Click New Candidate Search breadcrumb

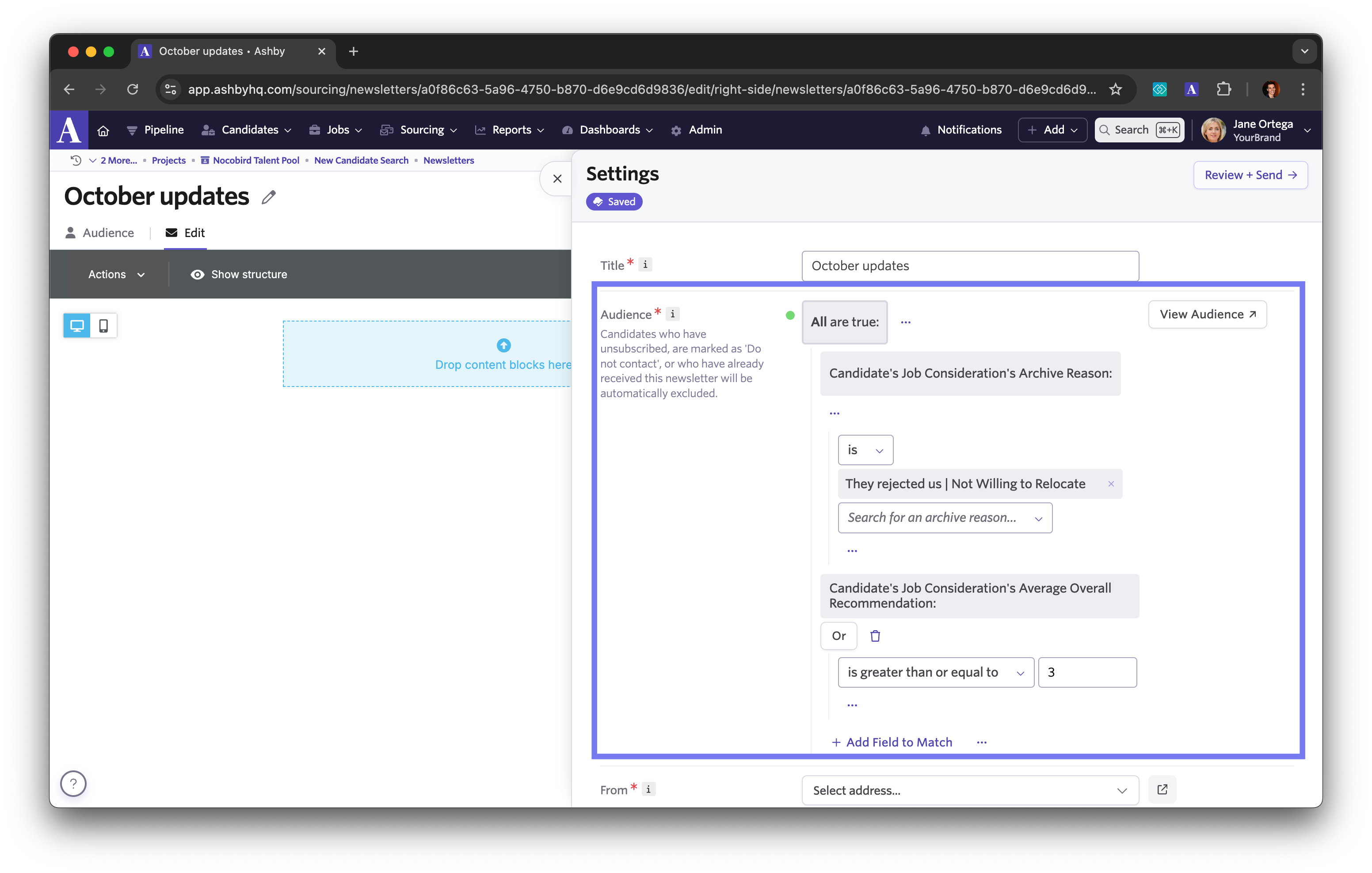[x=361, y=160]
